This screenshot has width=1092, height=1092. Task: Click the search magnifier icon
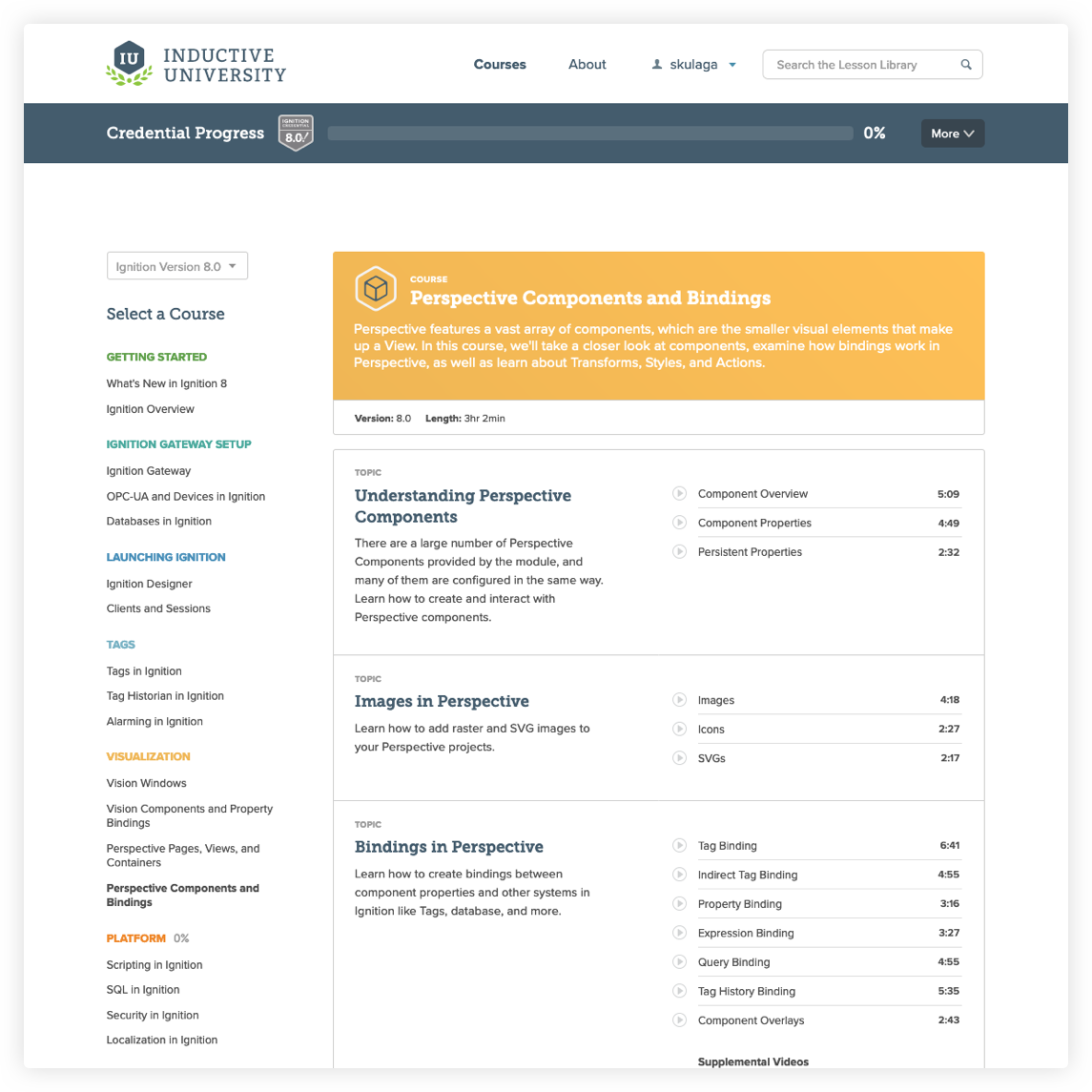966,65
